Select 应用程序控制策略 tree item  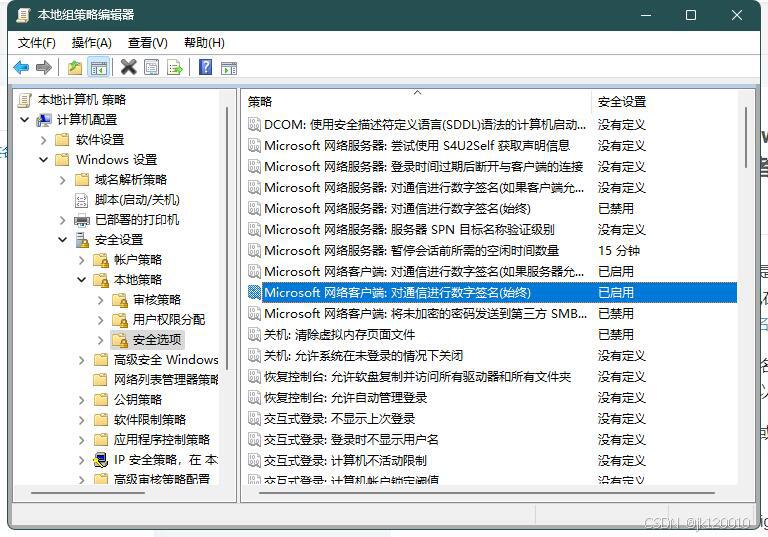[162, 439]
